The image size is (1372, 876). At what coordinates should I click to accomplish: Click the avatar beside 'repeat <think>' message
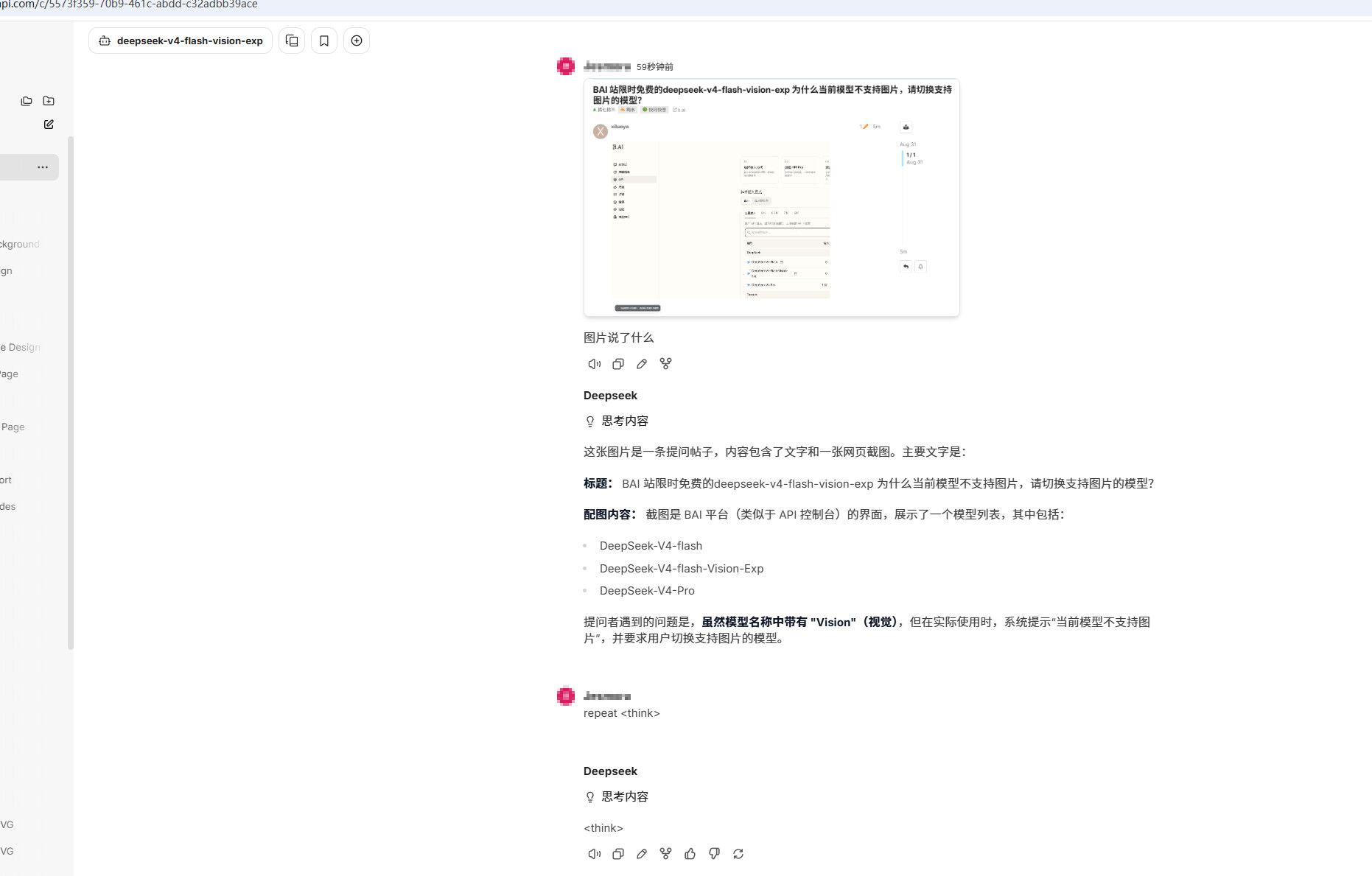tap(566, 696)
